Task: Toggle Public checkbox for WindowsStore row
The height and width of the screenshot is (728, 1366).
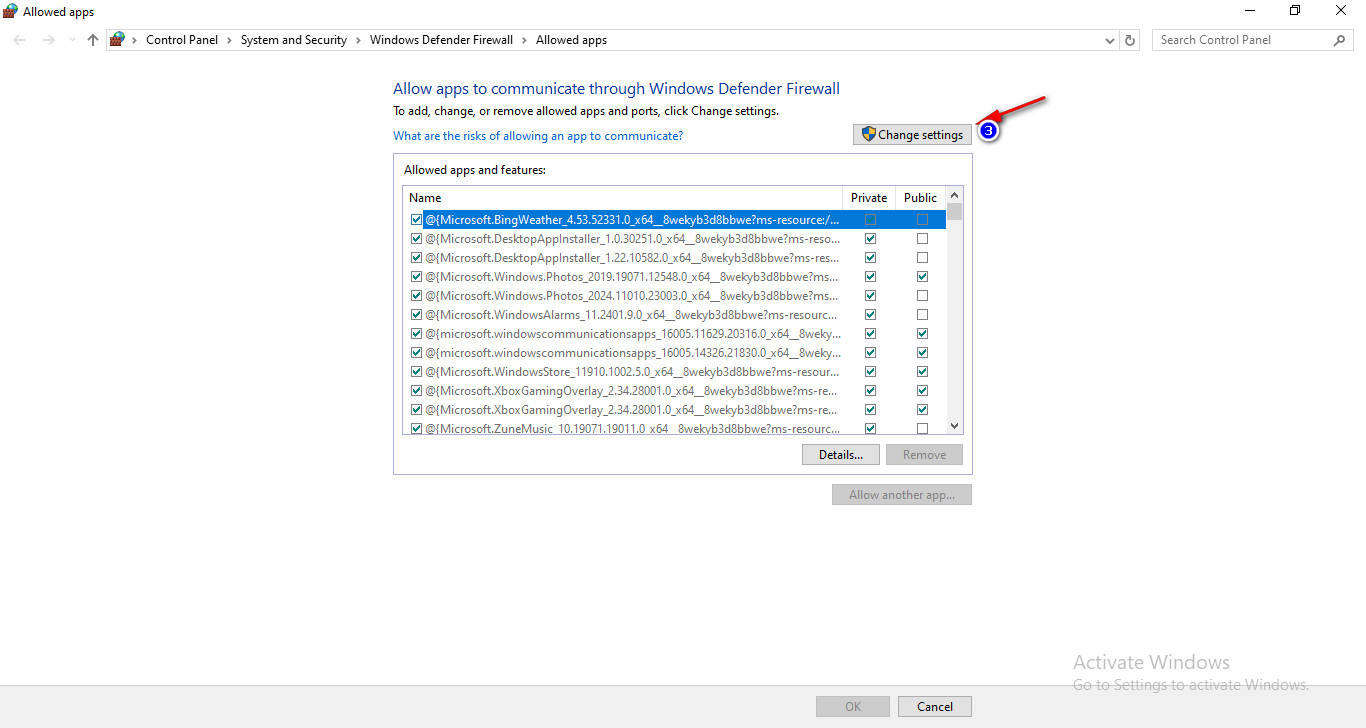Action: tap(922, 372)
